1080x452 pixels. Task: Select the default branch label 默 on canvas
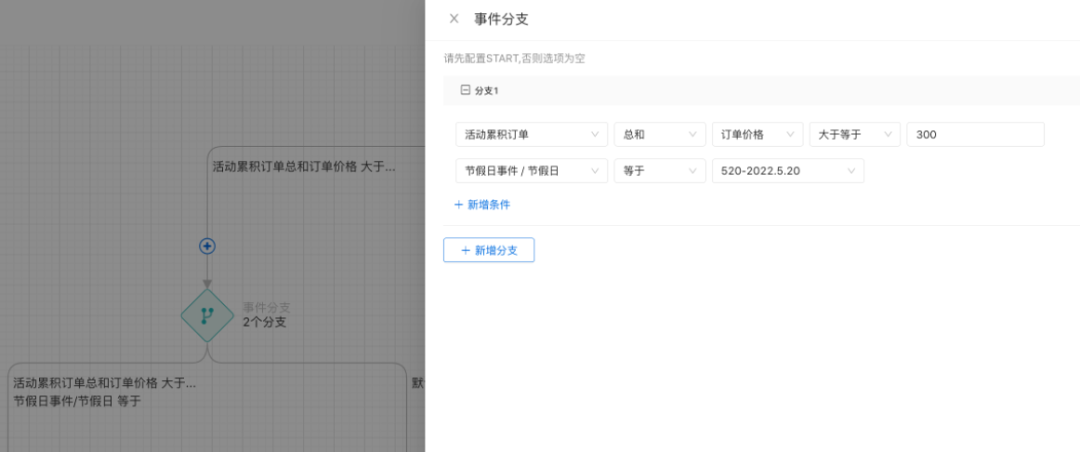[417, 382]
